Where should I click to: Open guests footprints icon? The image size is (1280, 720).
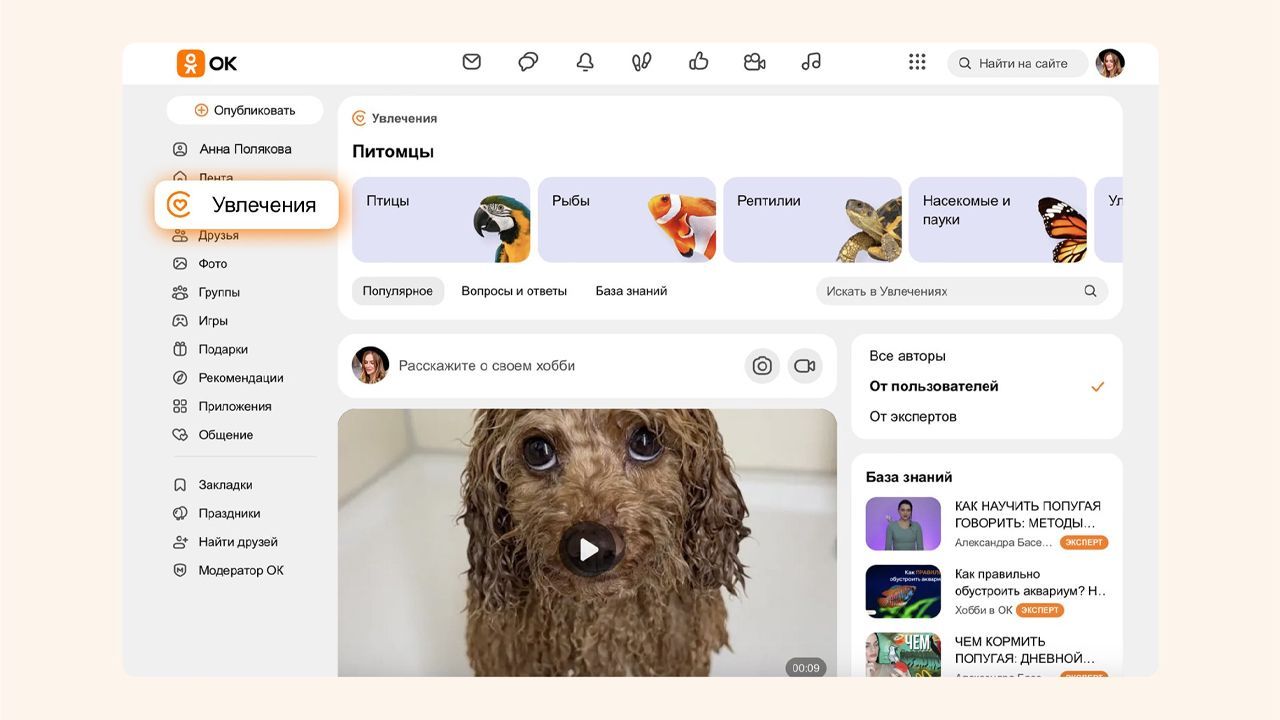(642, 62)
